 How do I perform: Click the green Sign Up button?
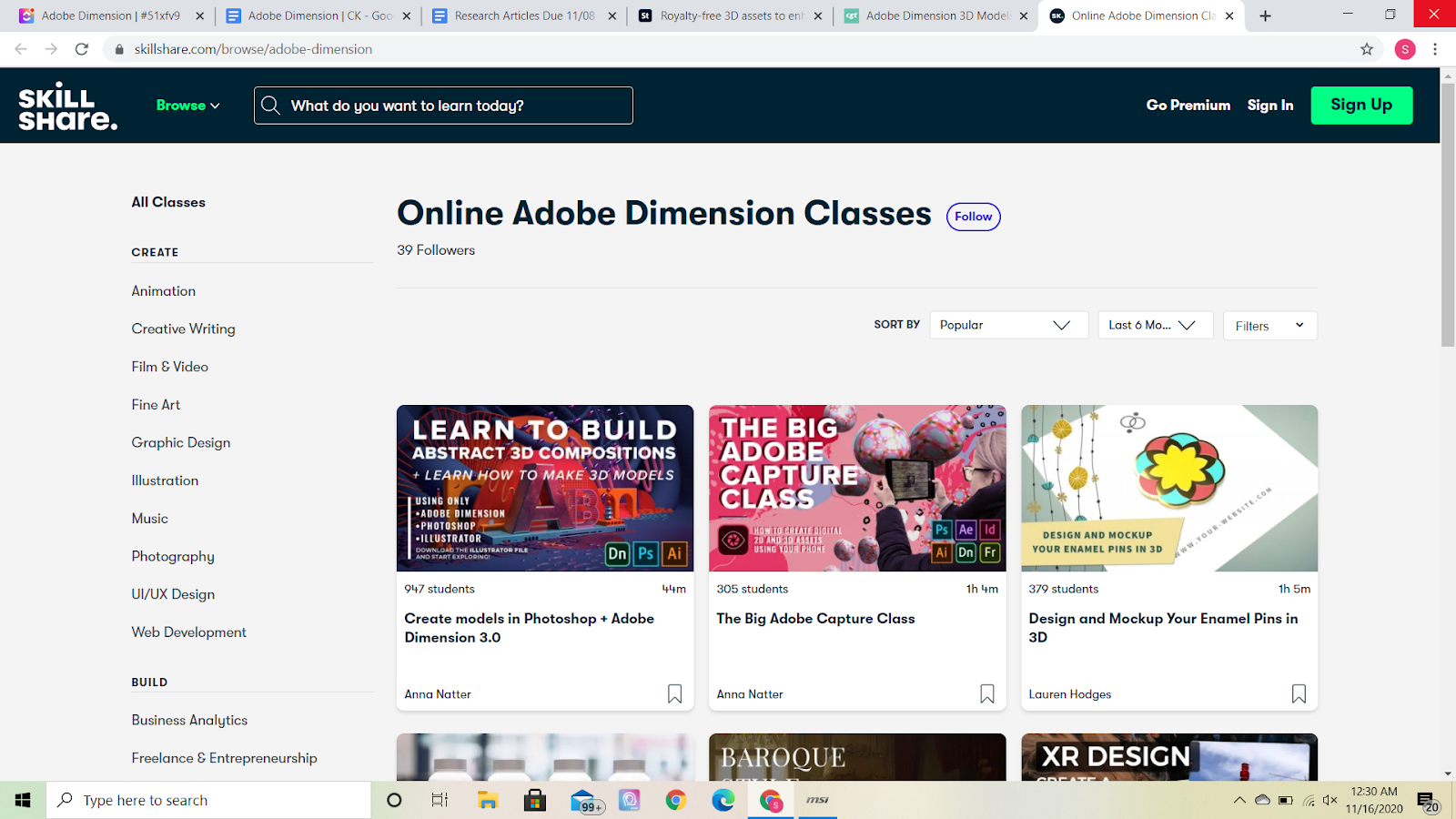[1361, 106]
